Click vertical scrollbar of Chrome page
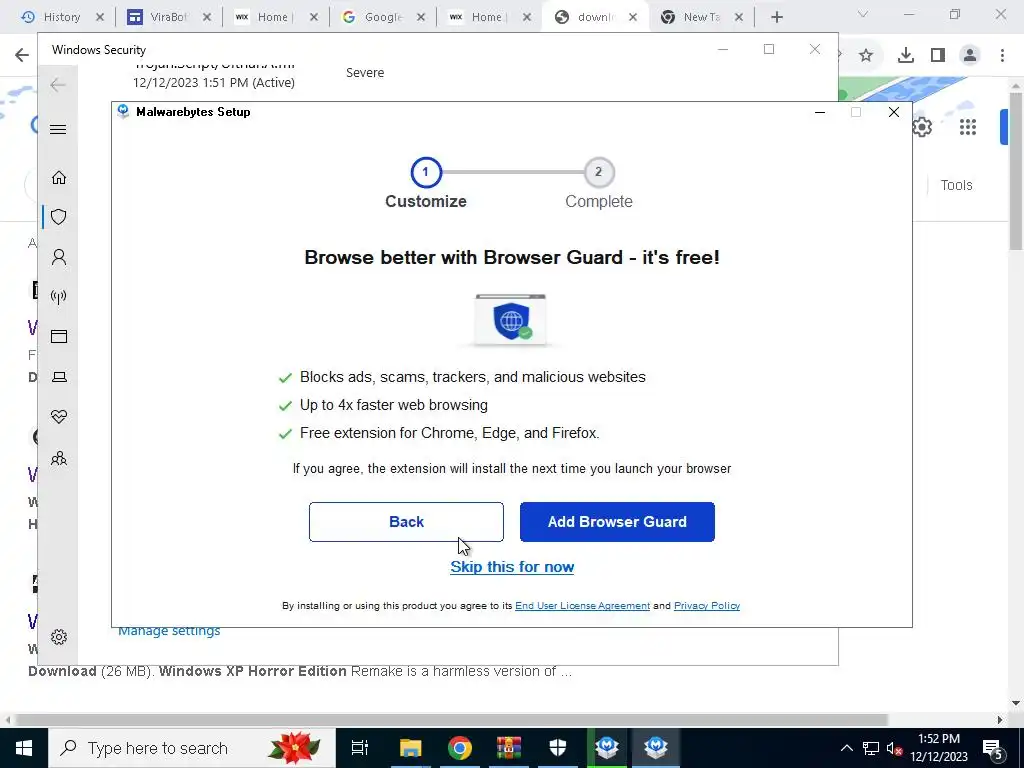This screenshot has width=1024, height=768. point(1016,171)
